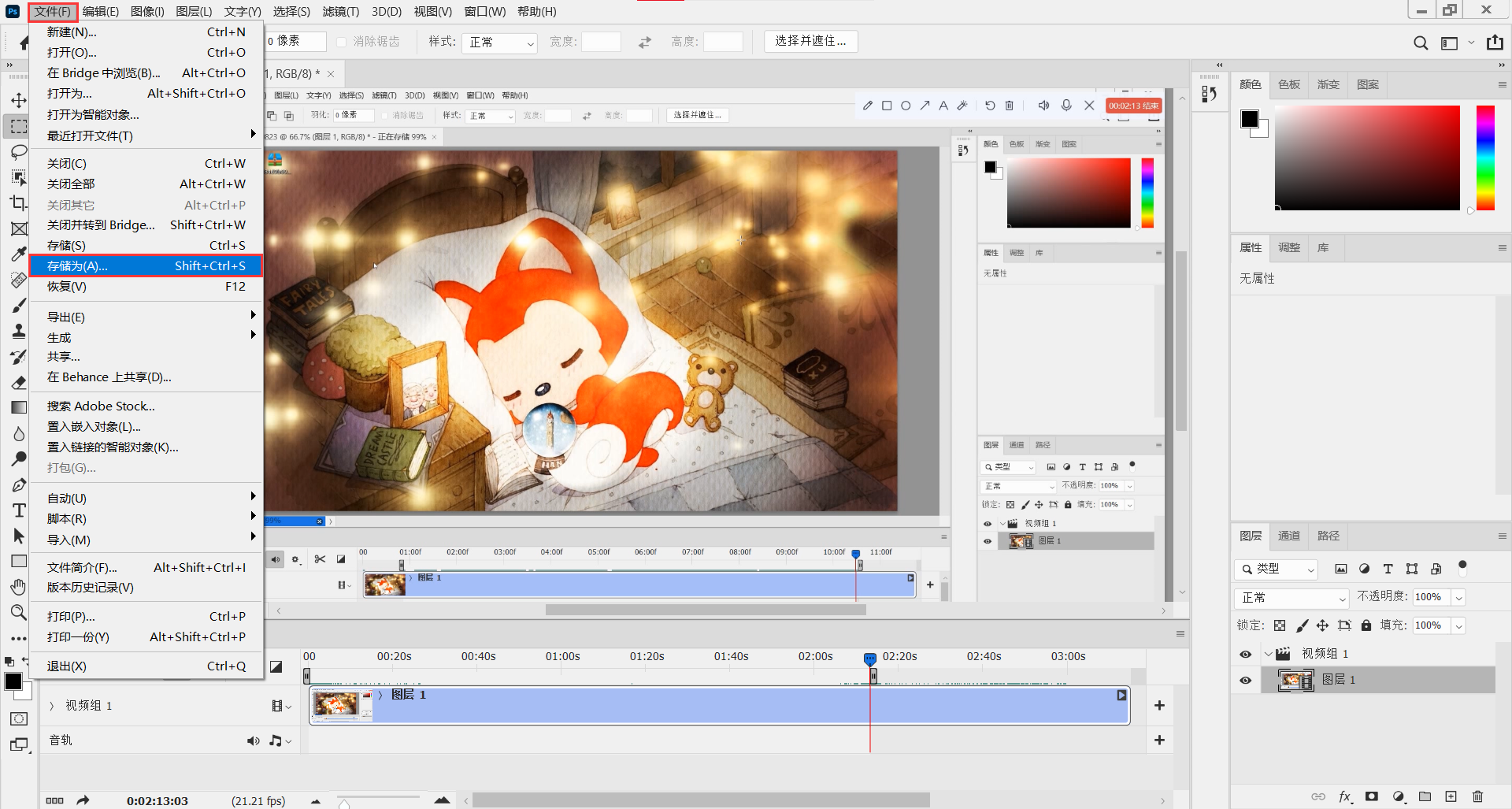Select the Pen tool
The height and width of the screenshot is (809, 1512).
pos(19,484)
